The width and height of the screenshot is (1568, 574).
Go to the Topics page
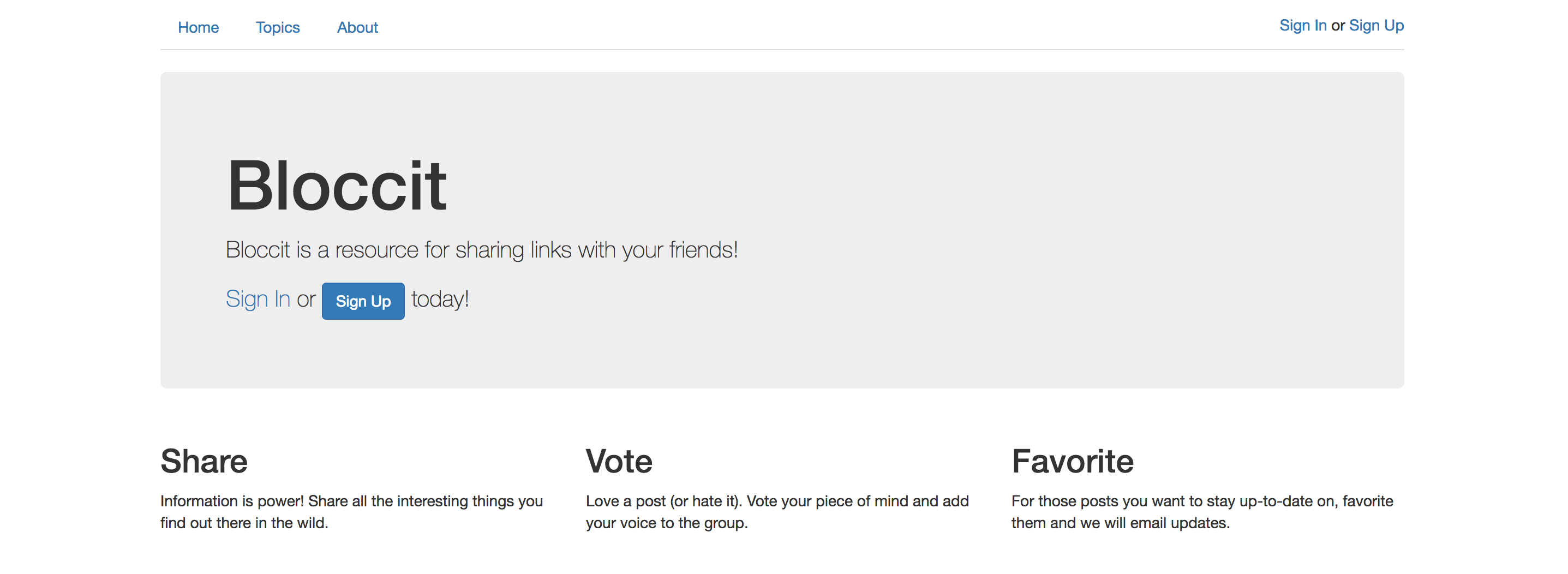pyautogui.click(x=278, y=27)
